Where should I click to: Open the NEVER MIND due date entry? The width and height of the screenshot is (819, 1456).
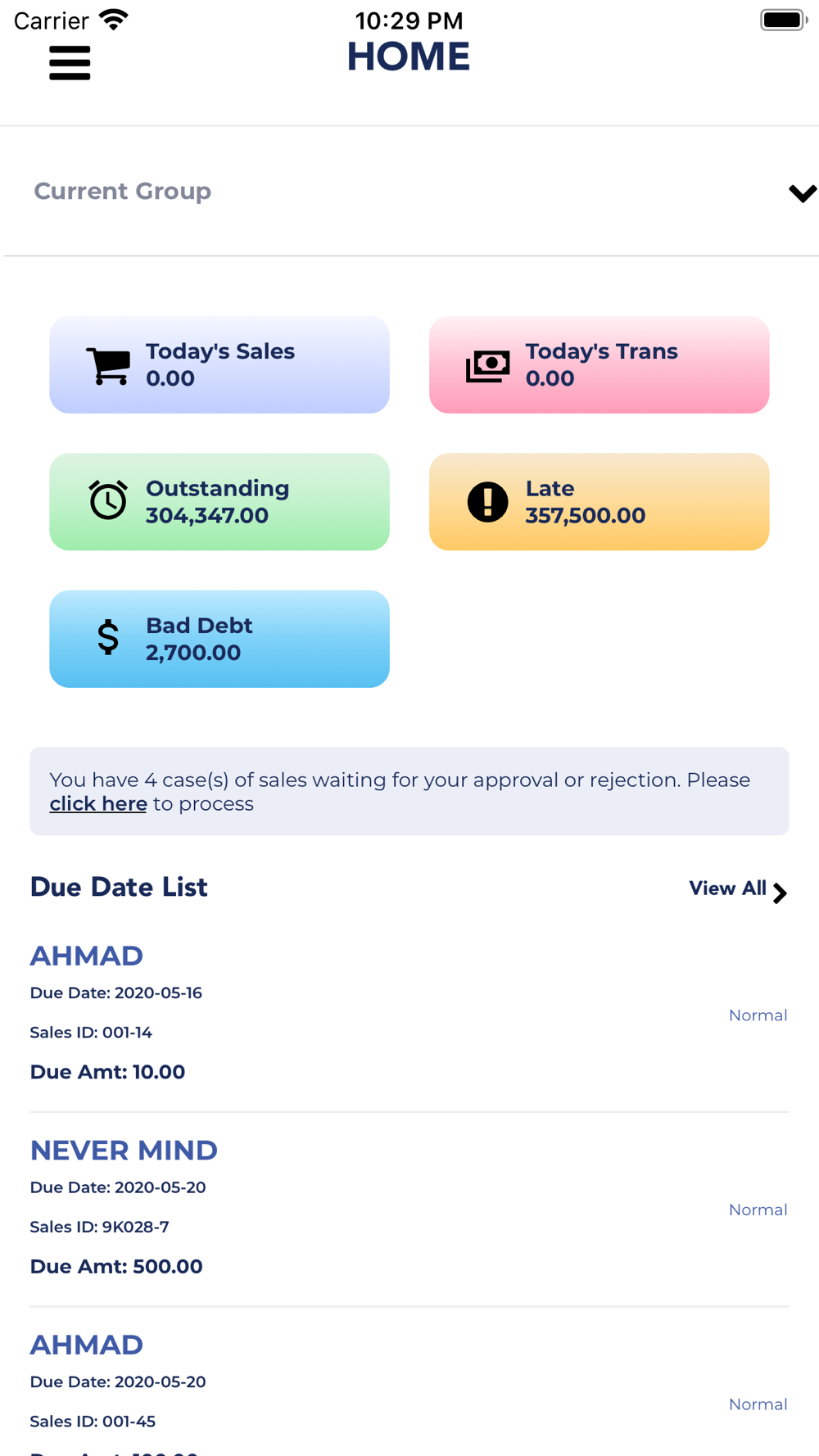pos(409,1210)
